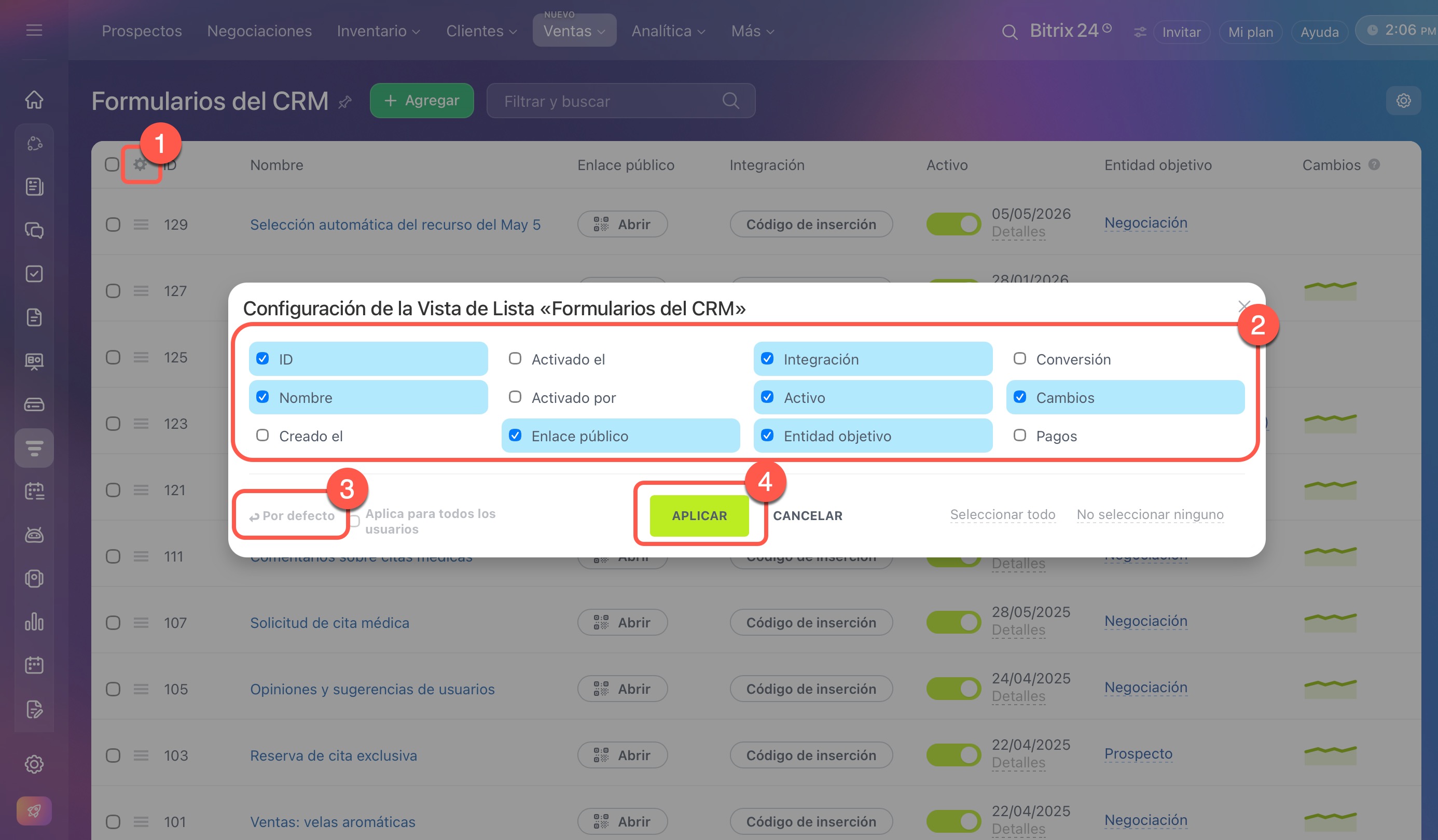Open the Solicitud de cita médica form
Screen dimensions: 1438x840
tap(330, 623)
